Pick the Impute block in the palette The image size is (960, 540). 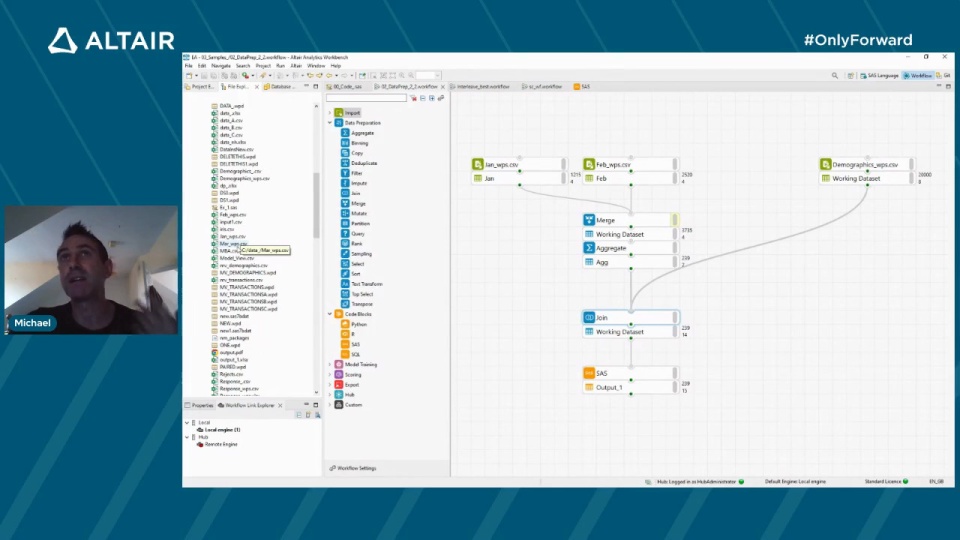click(354, 183)
